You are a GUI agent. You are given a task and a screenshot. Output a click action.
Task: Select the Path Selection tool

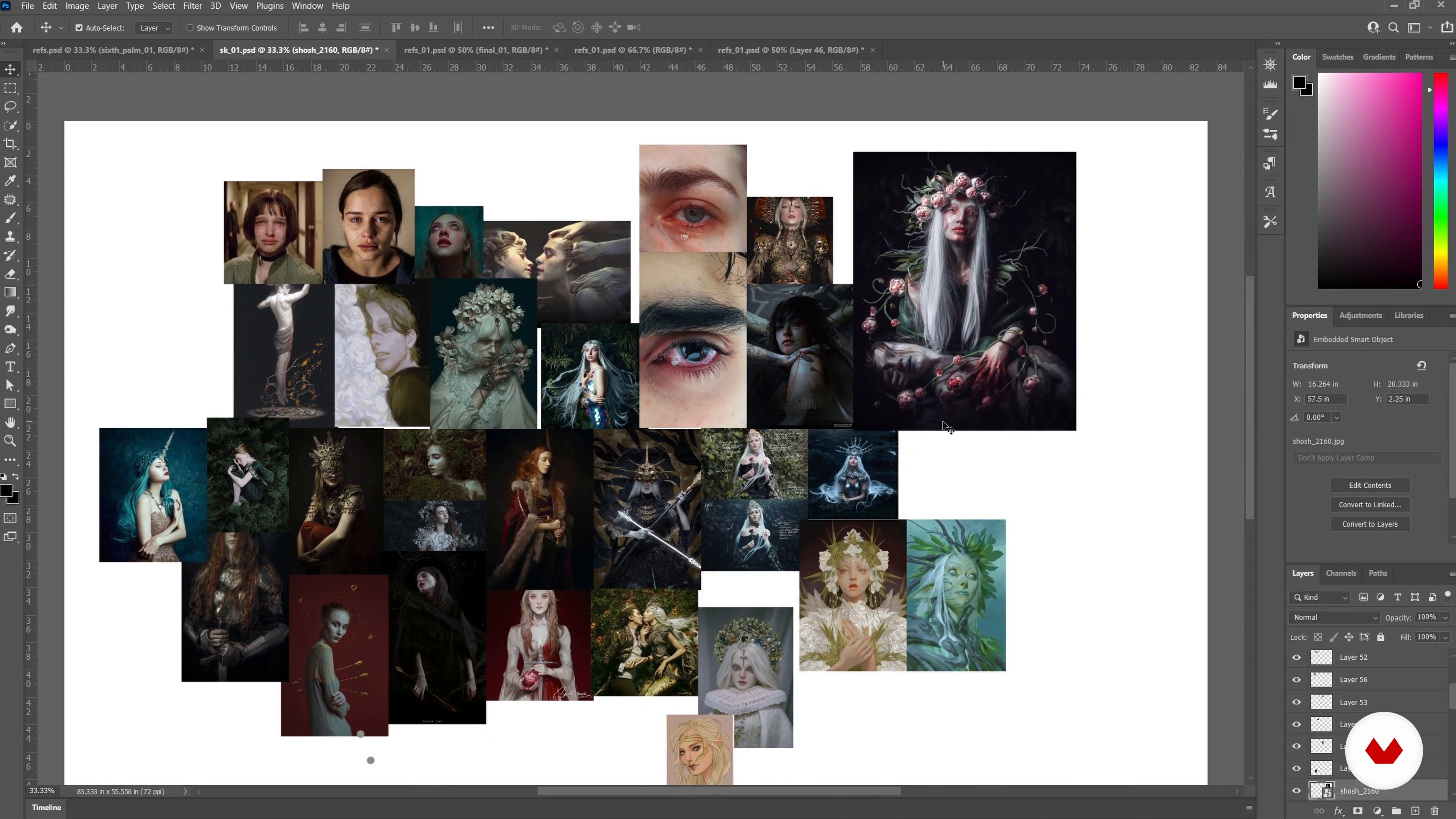[x=10, y=386]
